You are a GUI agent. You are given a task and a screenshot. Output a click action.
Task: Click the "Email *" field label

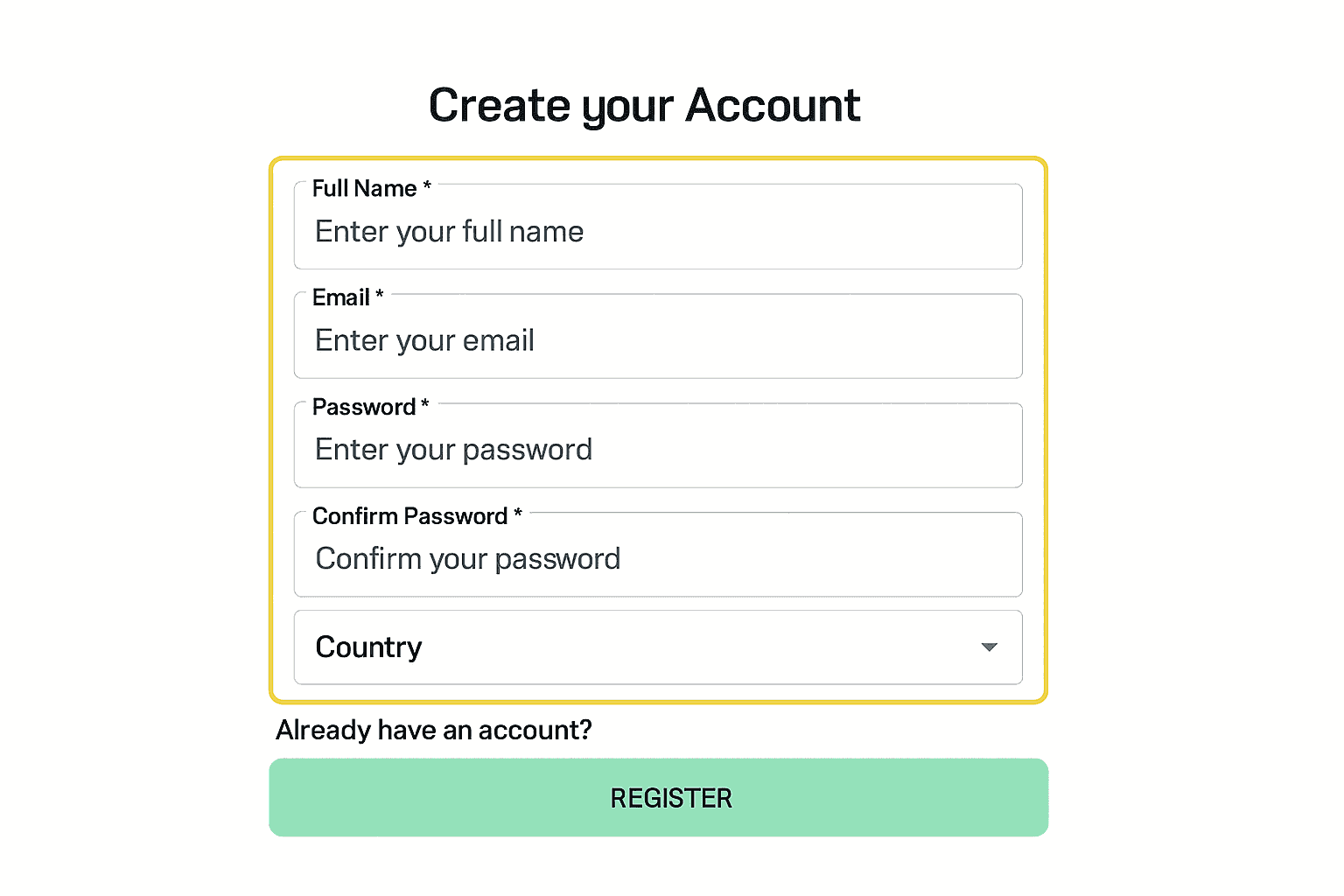(341, 298)
